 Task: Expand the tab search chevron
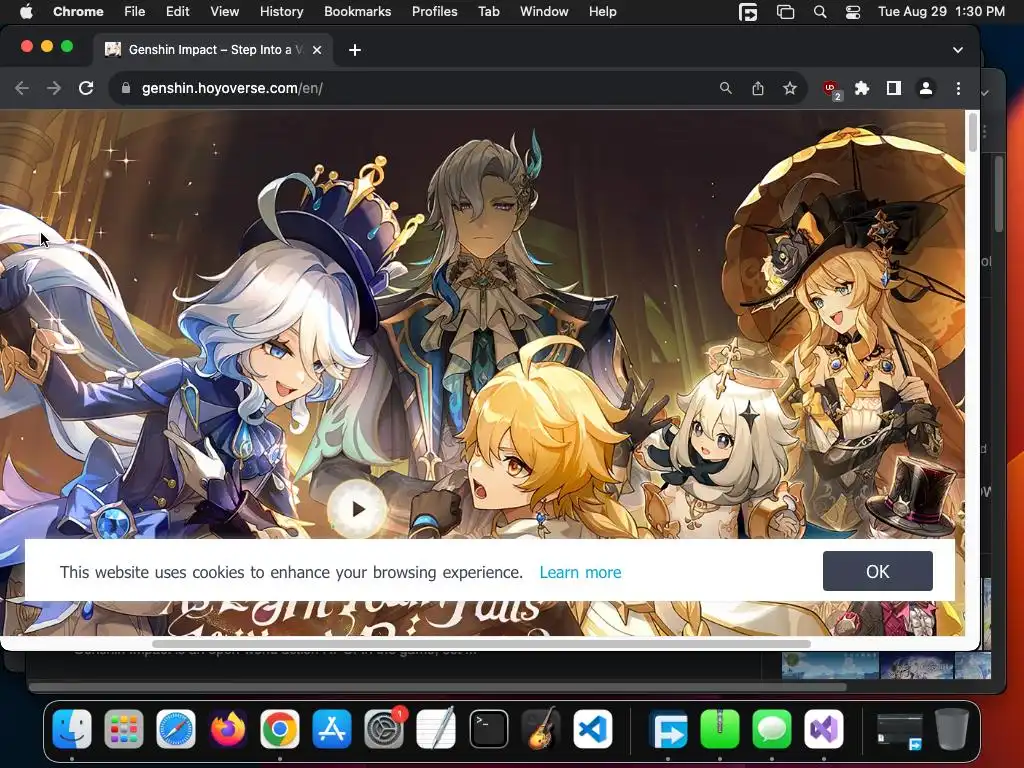click(x=957, y=50)
